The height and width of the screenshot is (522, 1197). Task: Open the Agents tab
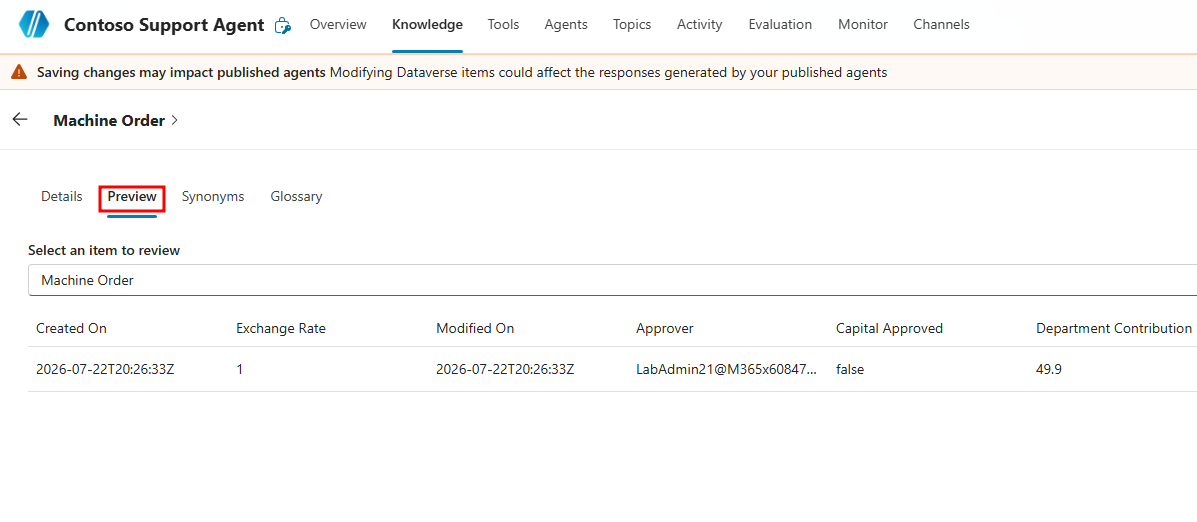pos(566,24)
